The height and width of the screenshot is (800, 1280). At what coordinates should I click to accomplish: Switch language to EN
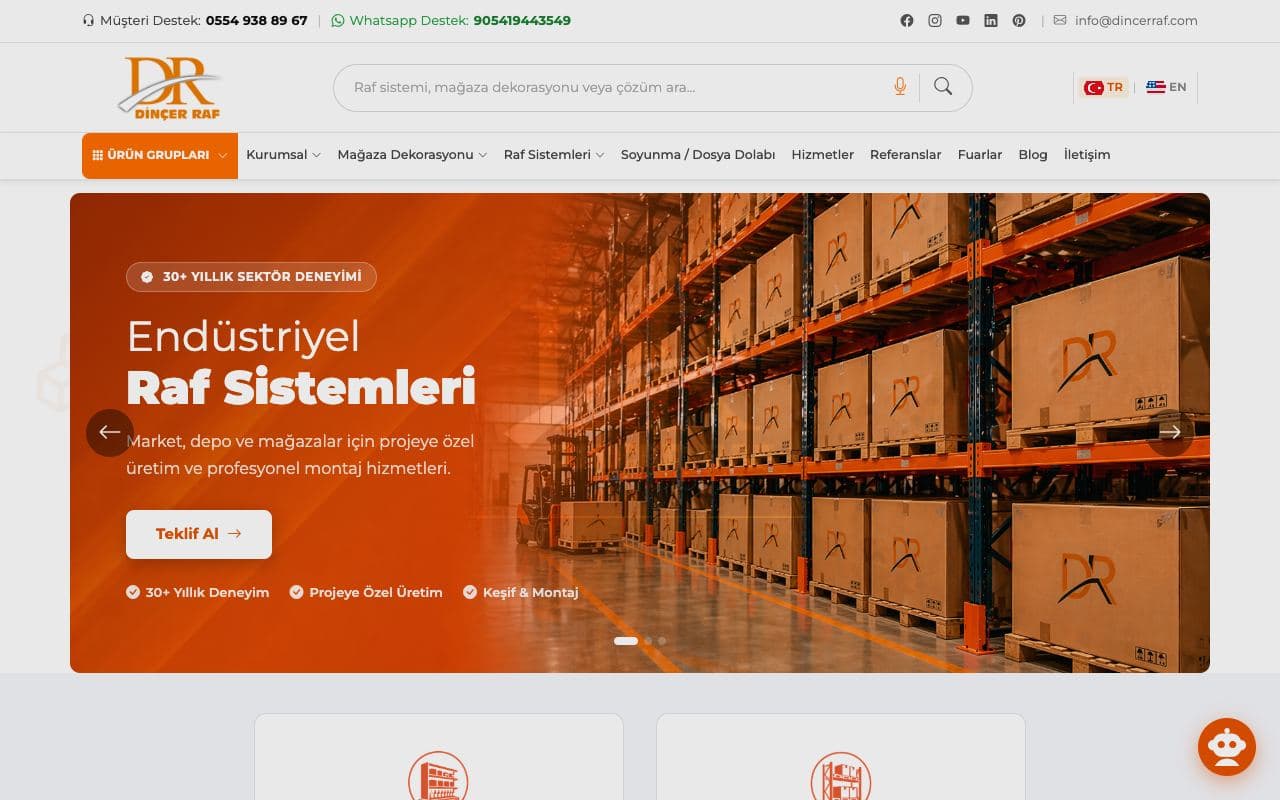pyautogui.click(x=1166, y=87)
